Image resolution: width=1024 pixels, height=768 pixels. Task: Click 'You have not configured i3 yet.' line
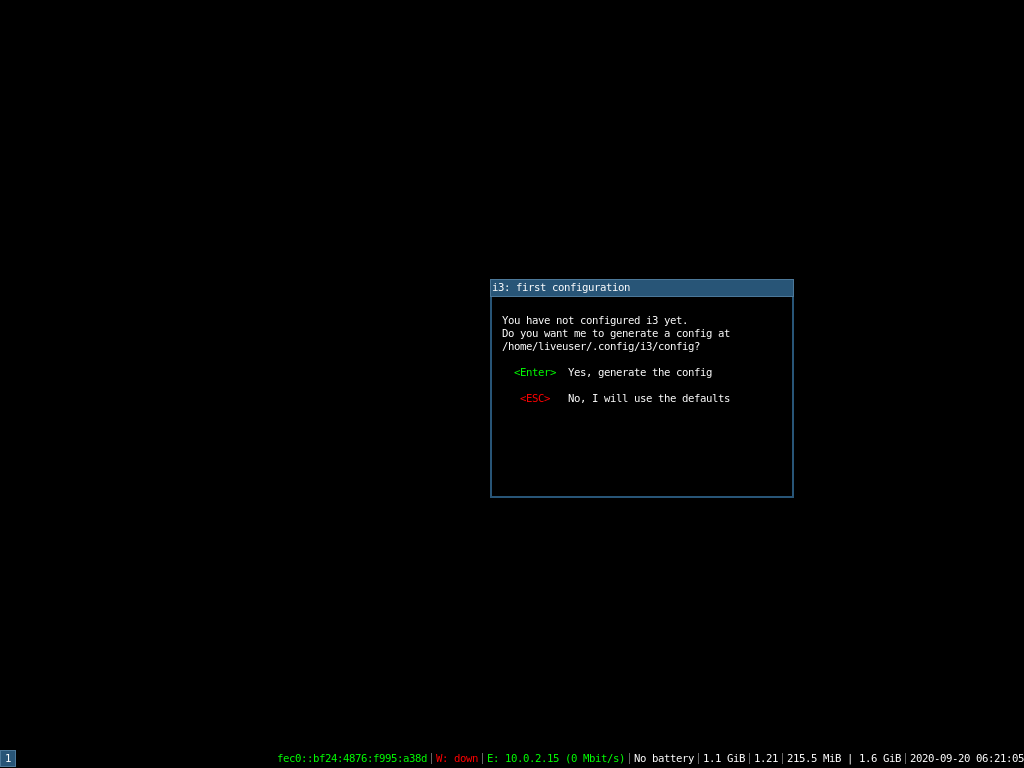click(x=595, y=321)
